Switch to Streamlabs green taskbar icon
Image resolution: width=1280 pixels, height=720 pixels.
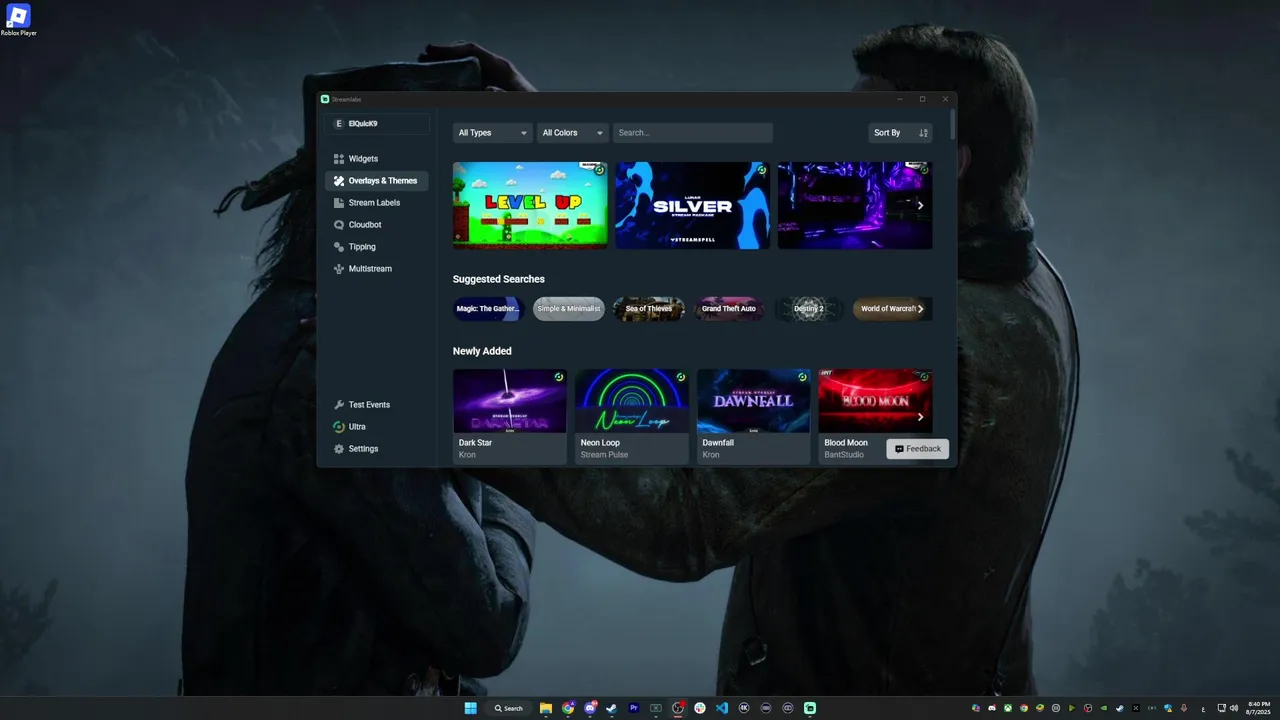pos(810,708)
